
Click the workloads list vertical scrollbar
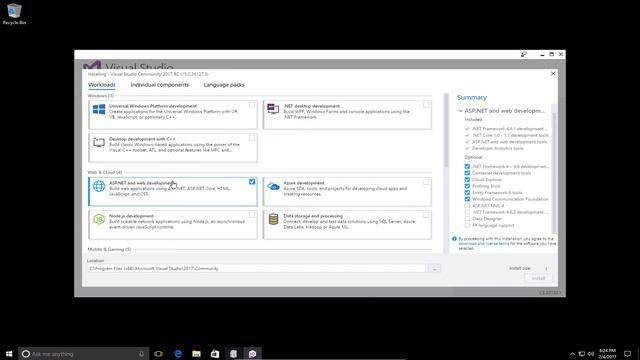coord(446,131)
